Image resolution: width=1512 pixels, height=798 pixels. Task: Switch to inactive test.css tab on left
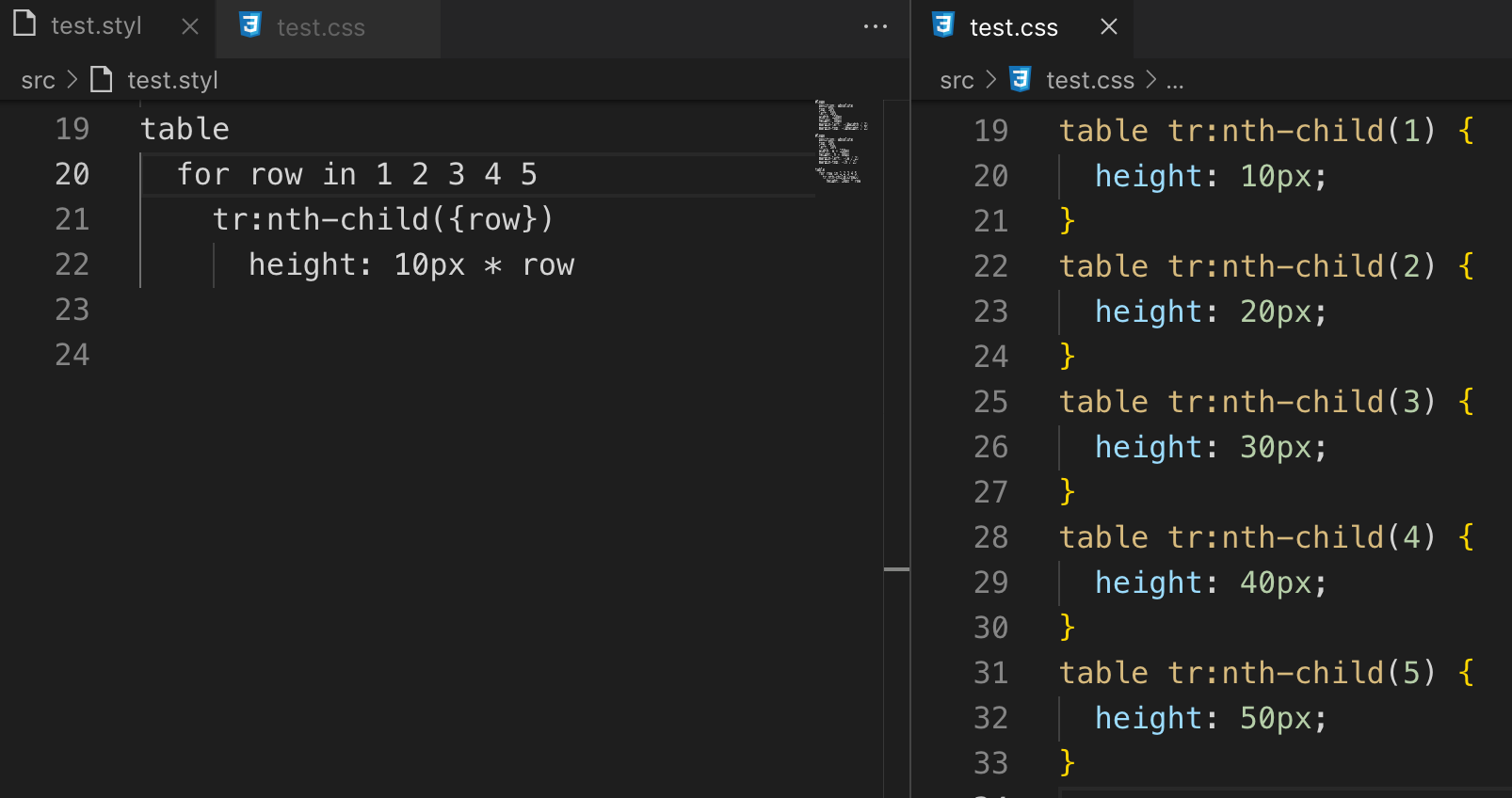point(320,28)
